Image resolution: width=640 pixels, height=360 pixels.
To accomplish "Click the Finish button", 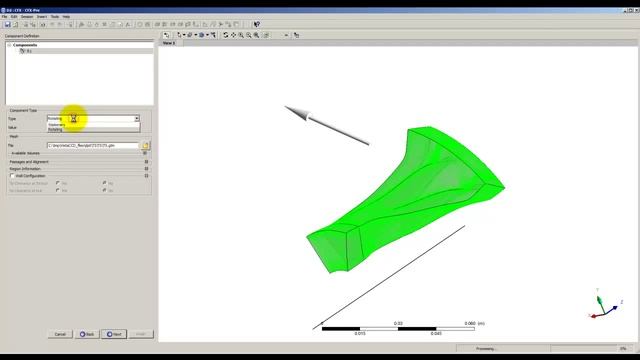I will [141, 334].
